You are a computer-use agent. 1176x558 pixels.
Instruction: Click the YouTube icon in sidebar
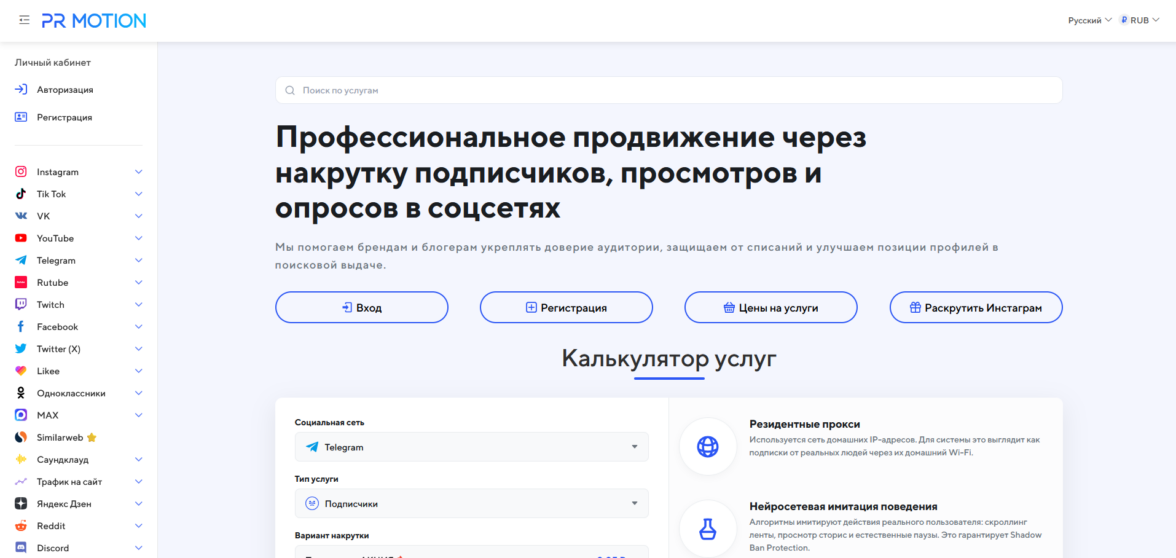(x=21, y=238)
